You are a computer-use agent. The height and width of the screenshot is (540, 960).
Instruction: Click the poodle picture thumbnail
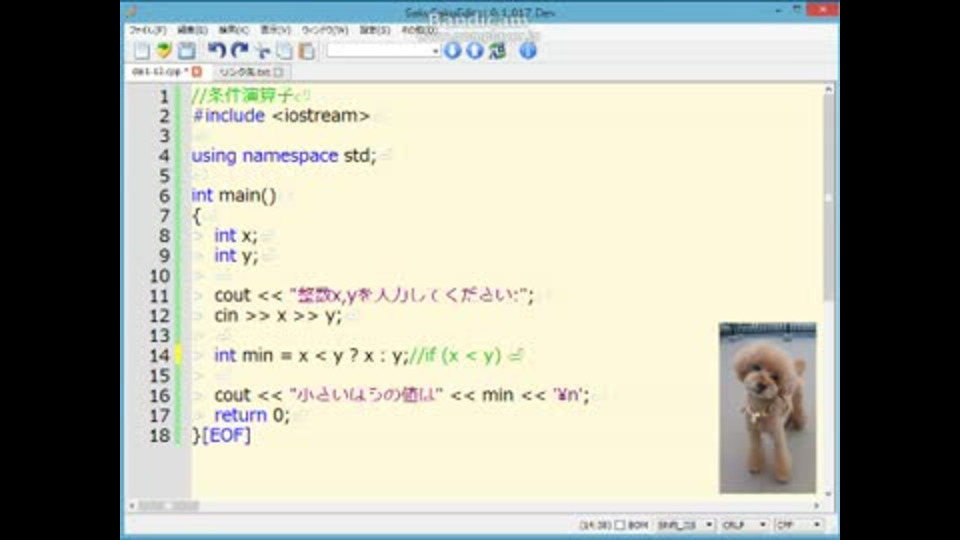coord(767,408)
